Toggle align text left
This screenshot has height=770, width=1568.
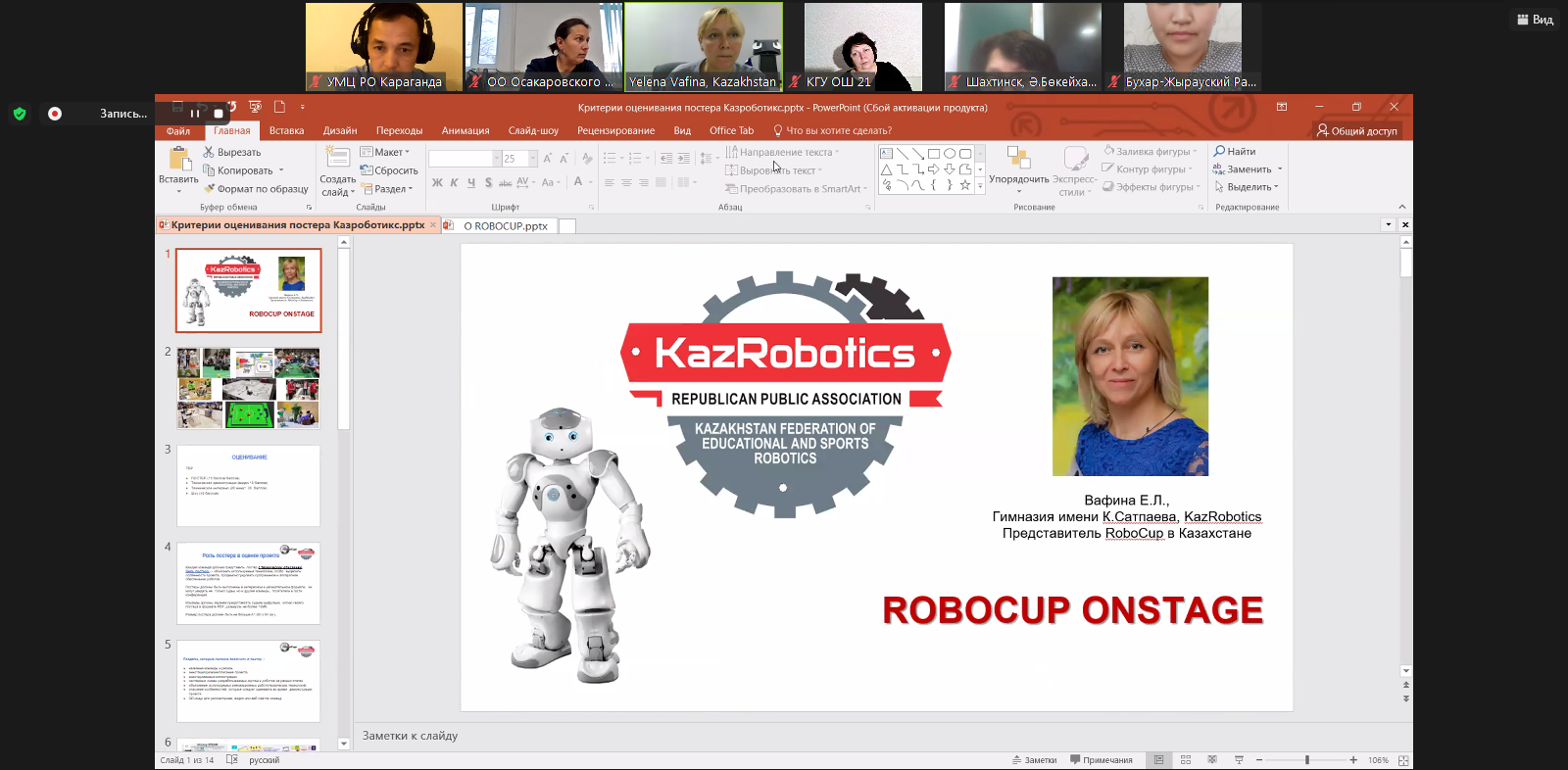tap(610, 182)
